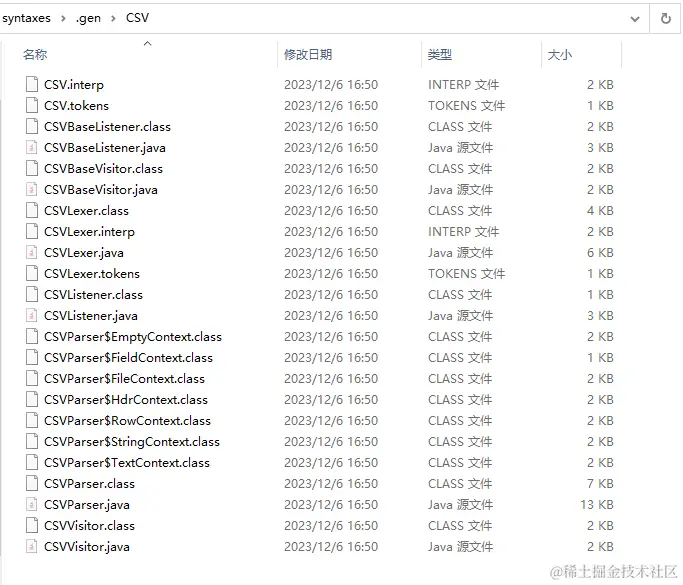Screen dimensions: 683x585
Task: Select the file name CSVBaseListener.class
Action: coord(108,126)
